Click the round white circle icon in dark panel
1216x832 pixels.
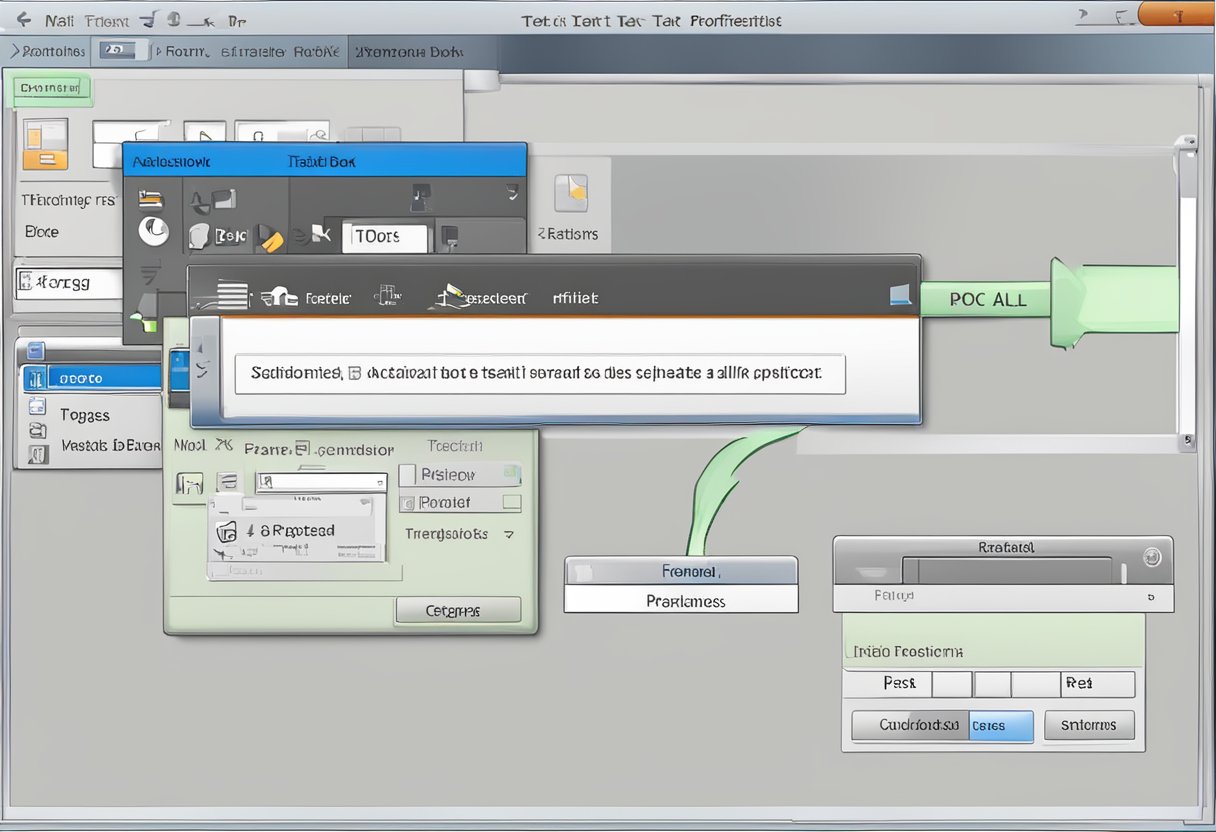tap(153, 231)
